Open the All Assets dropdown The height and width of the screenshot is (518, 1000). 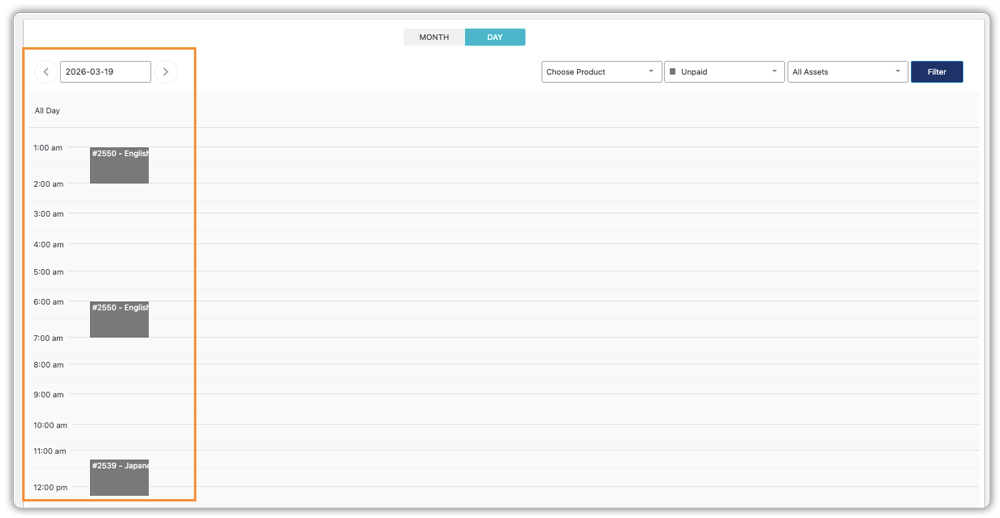847,72
